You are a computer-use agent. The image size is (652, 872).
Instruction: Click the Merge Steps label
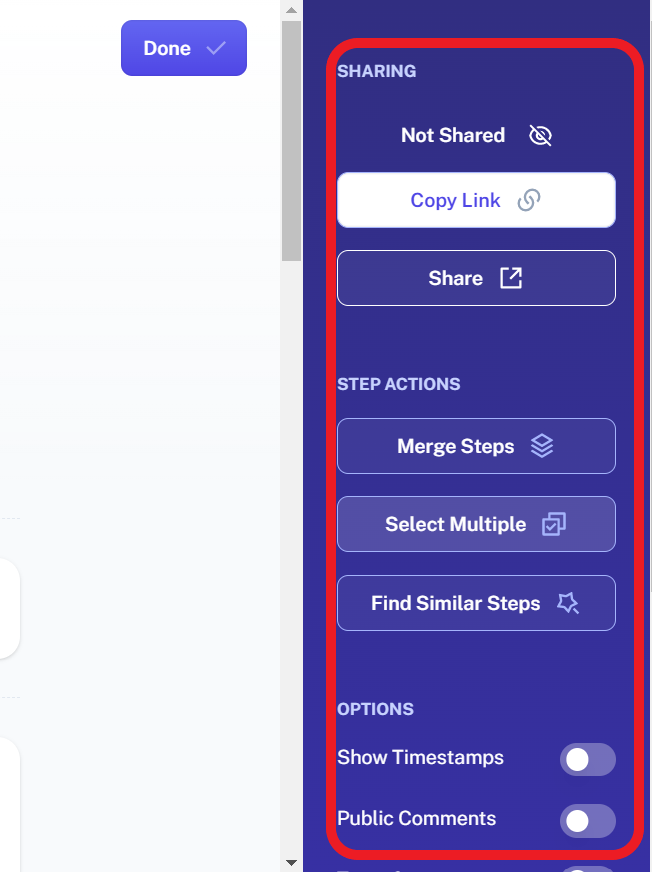[455, 446]
